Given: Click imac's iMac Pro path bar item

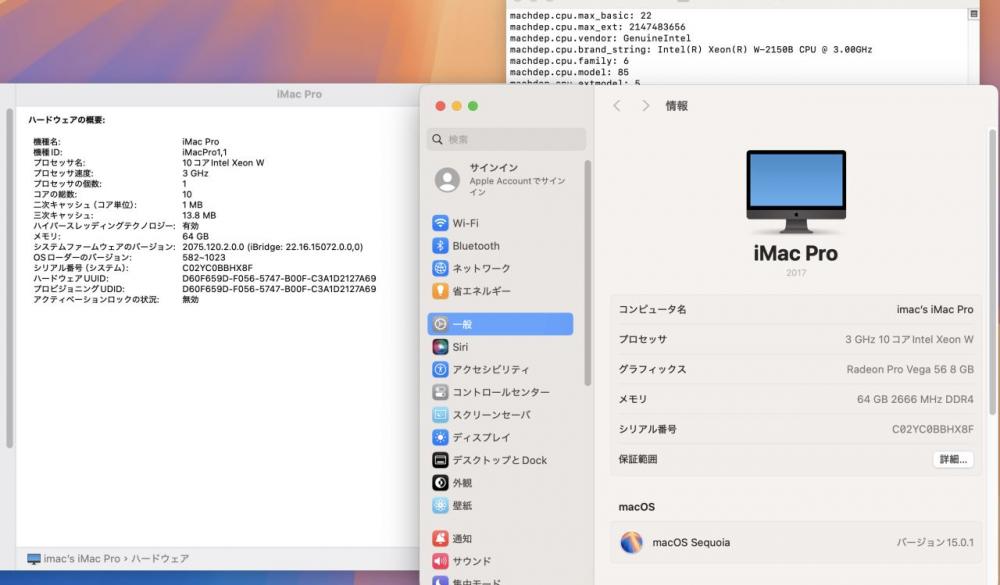Looking at the screenshot, I should 82,559.
